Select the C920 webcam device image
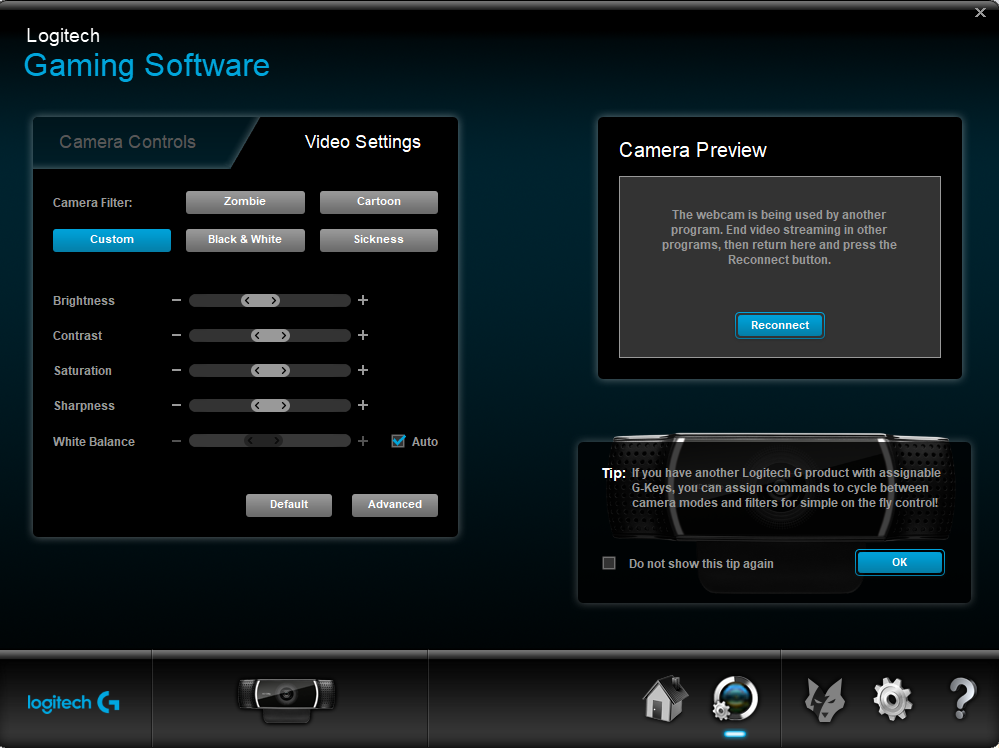 (286, 698)
